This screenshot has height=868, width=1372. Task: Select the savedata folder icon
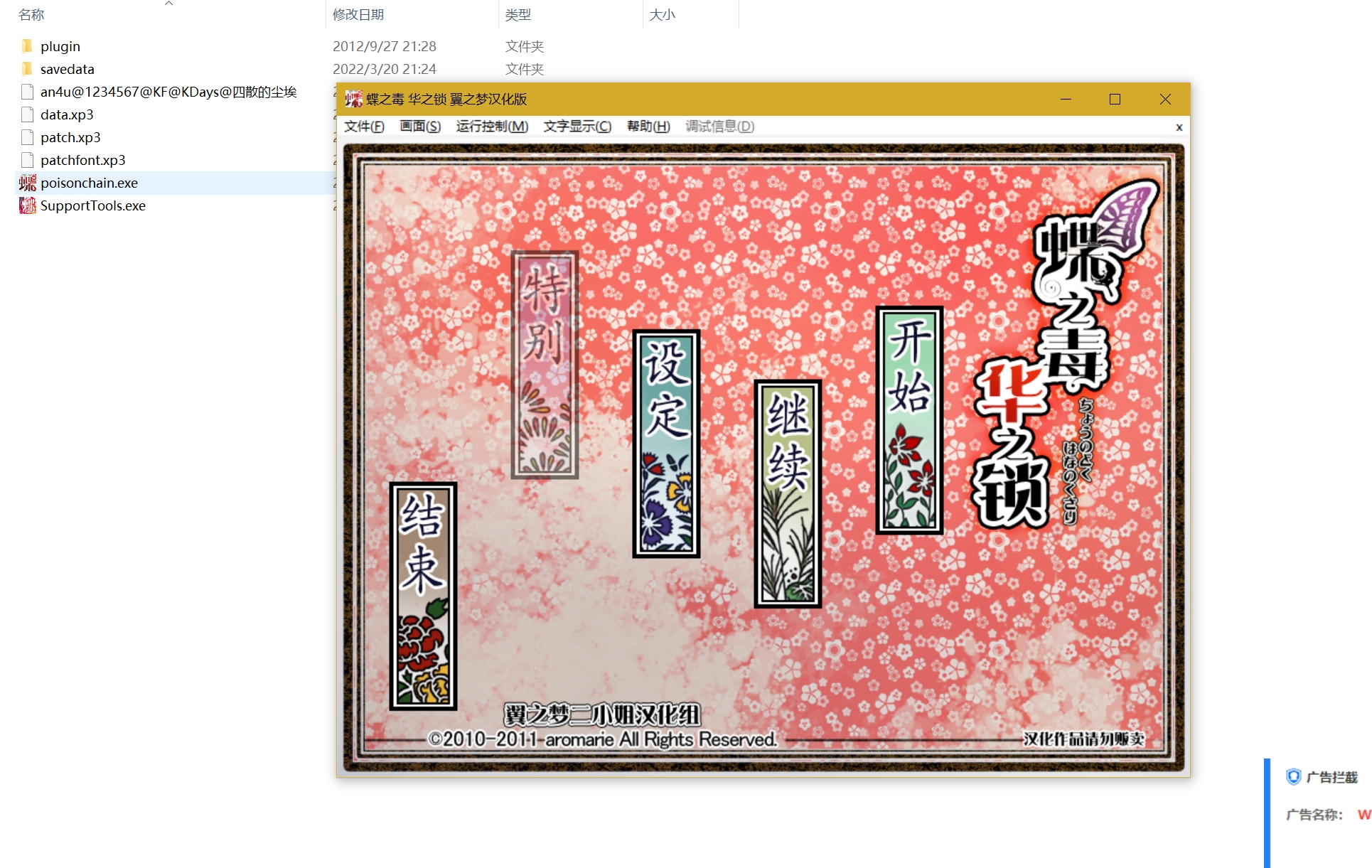pyautogui.click(x=28, y=69)
